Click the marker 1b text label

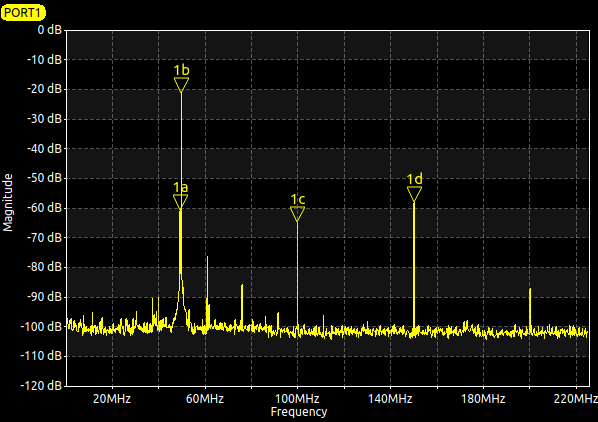(x=181, y=70)
